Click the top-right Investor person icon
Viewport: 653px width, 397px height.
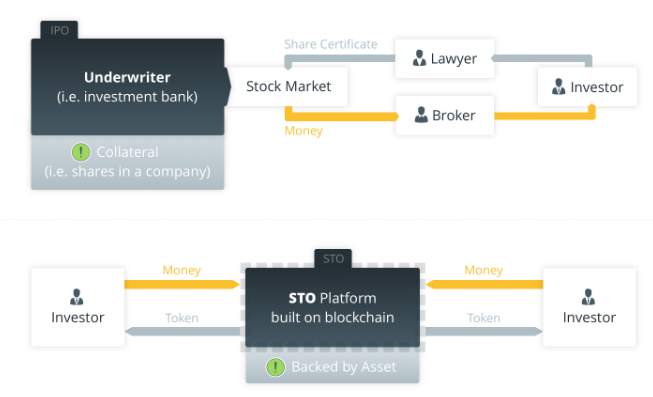tap(558, 87)
